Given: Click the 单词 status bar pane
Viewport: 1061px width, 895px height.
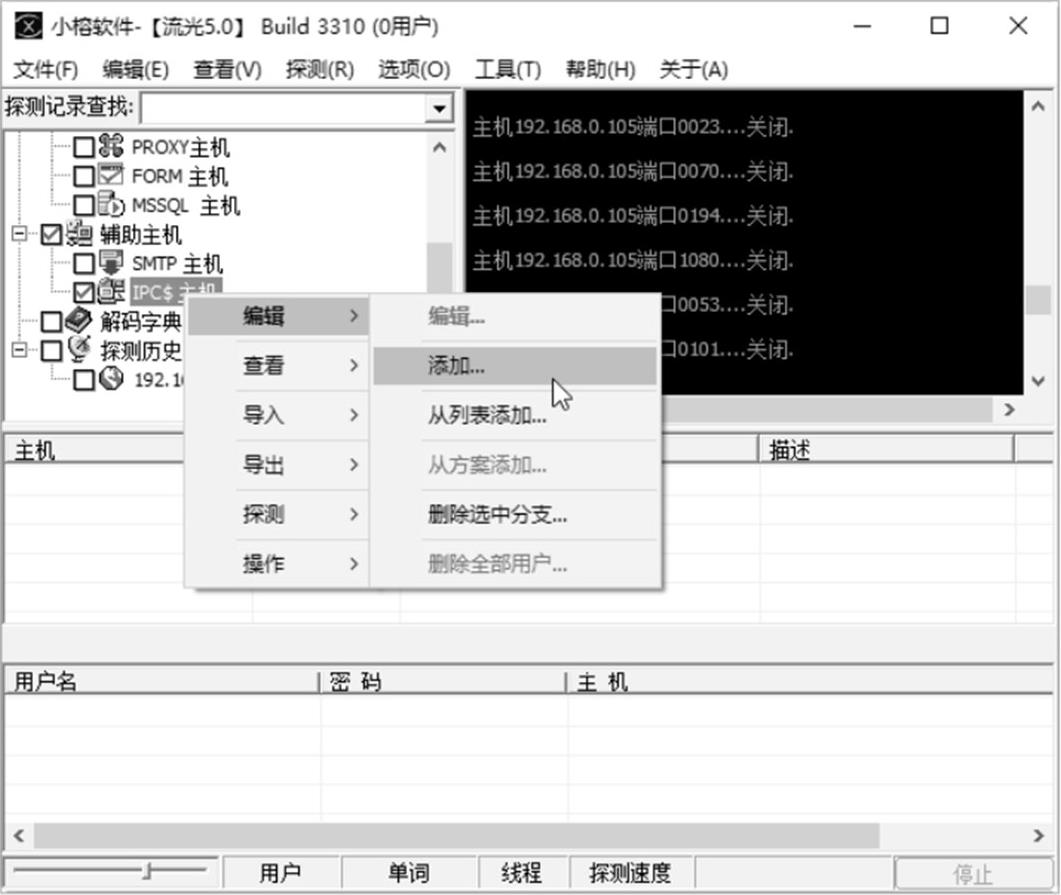Looking at the screenshot, I should click(409, 873).
